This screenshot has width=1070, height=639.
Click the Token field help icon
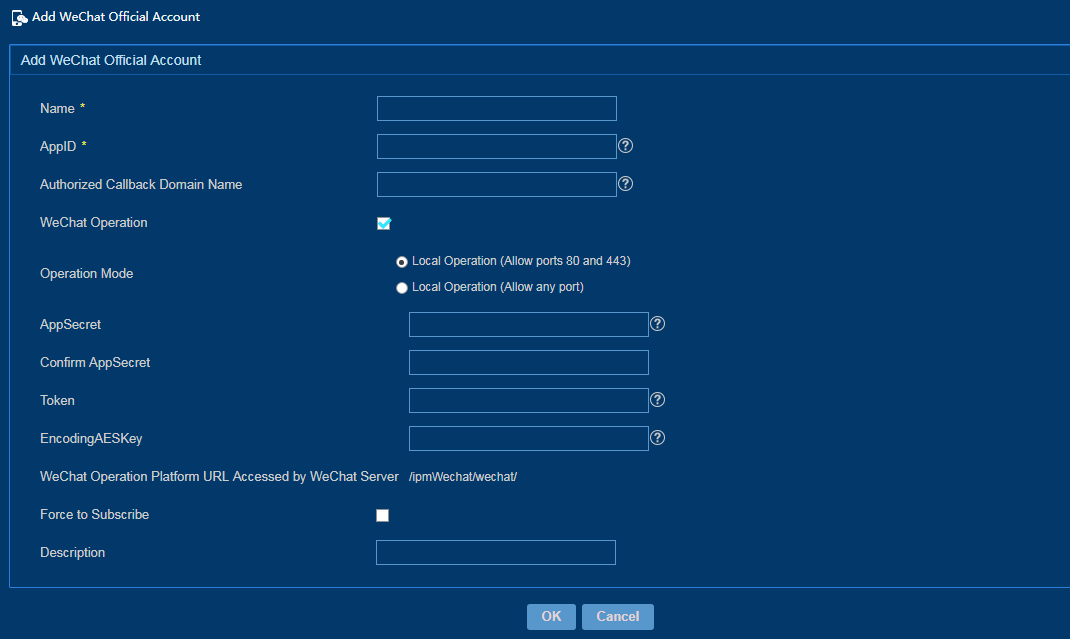tap(657, 399)
